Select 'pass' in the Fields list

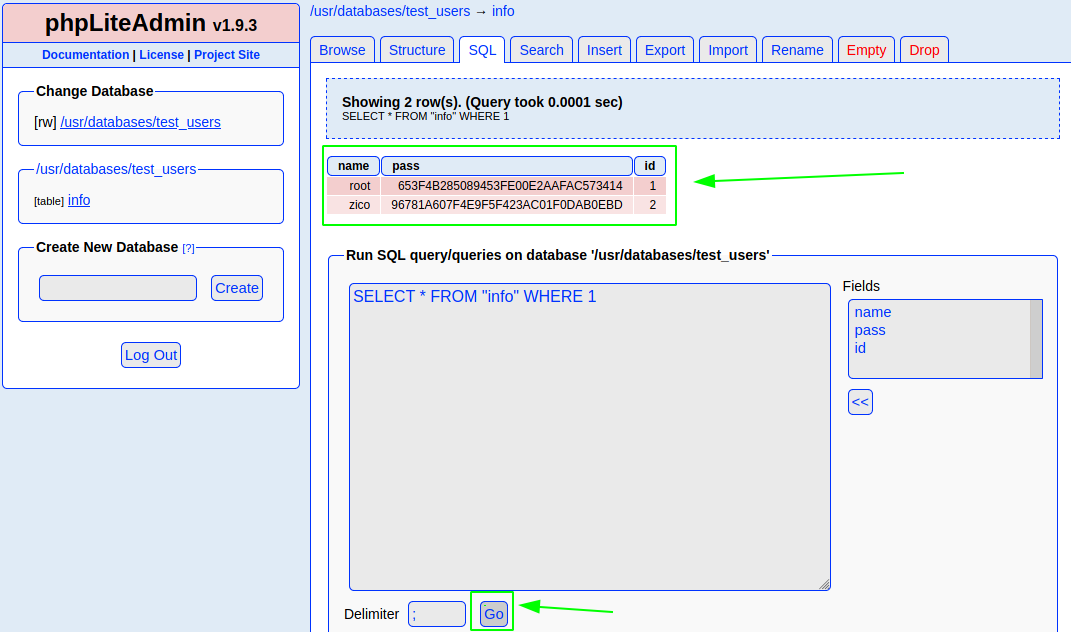click(x=870, y=330)
